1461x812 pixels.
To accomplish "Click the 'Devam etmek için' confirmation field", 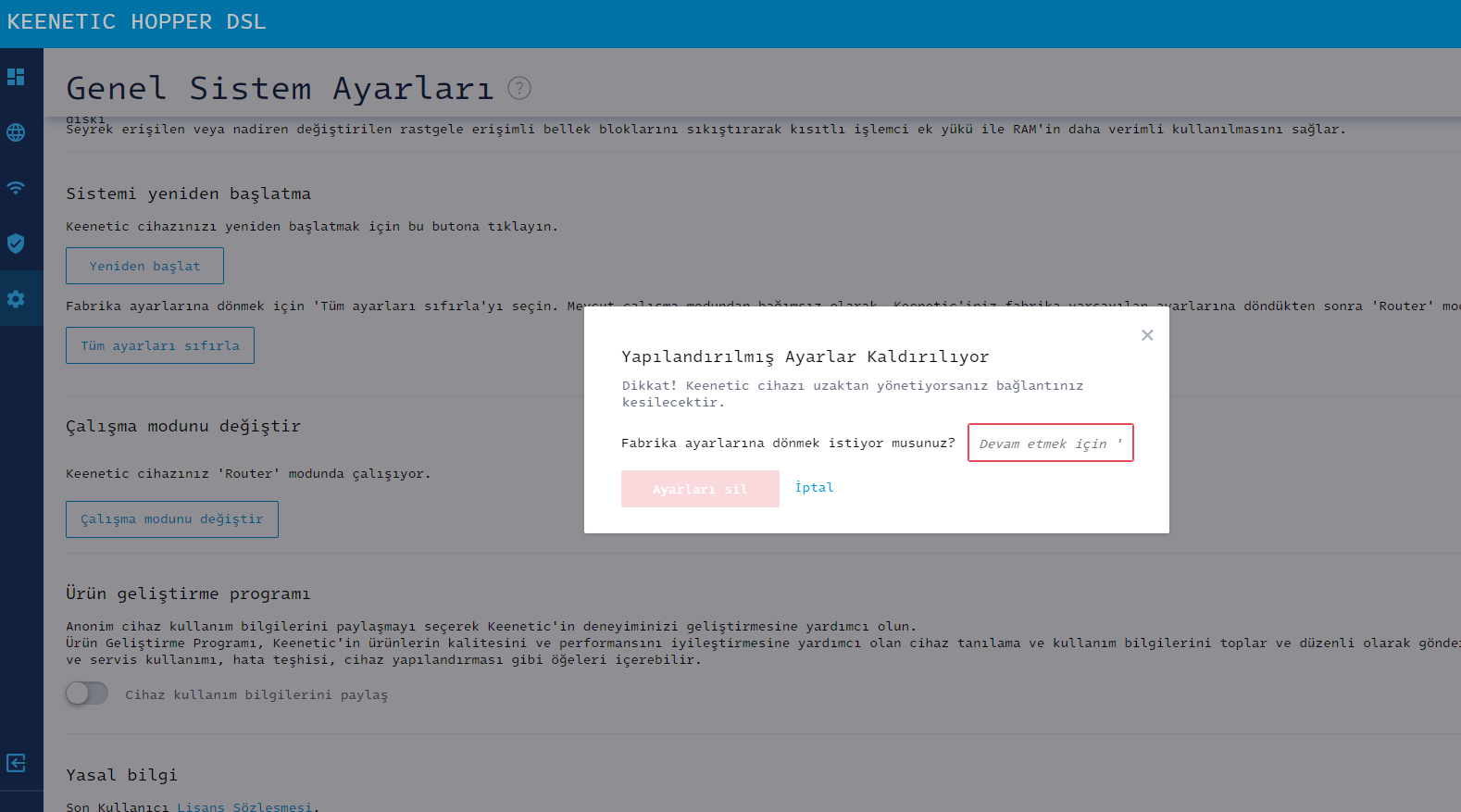I will point(1051,443).
